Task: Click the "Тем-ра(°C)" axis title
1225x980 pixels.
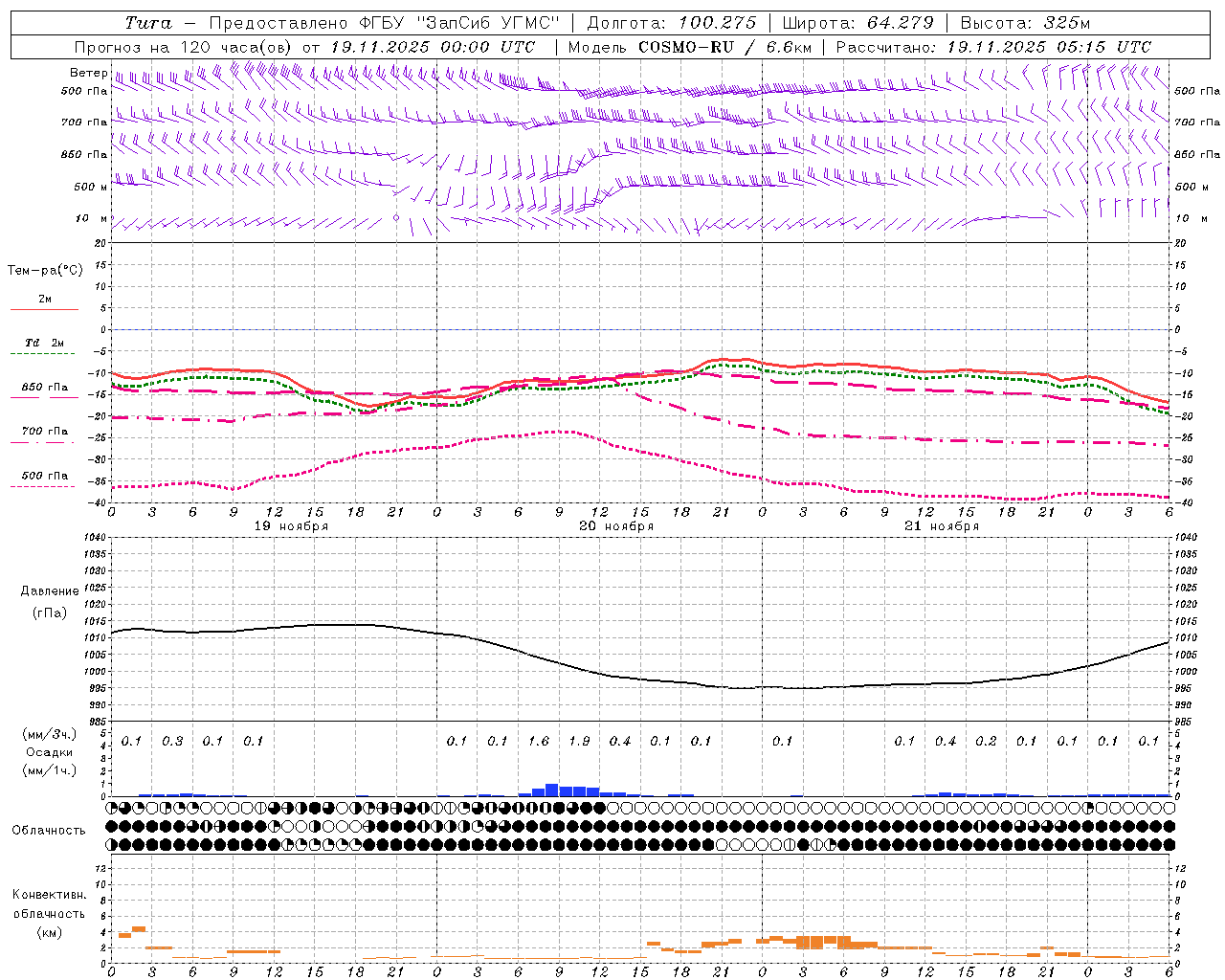Action: [x=45, y=270]
